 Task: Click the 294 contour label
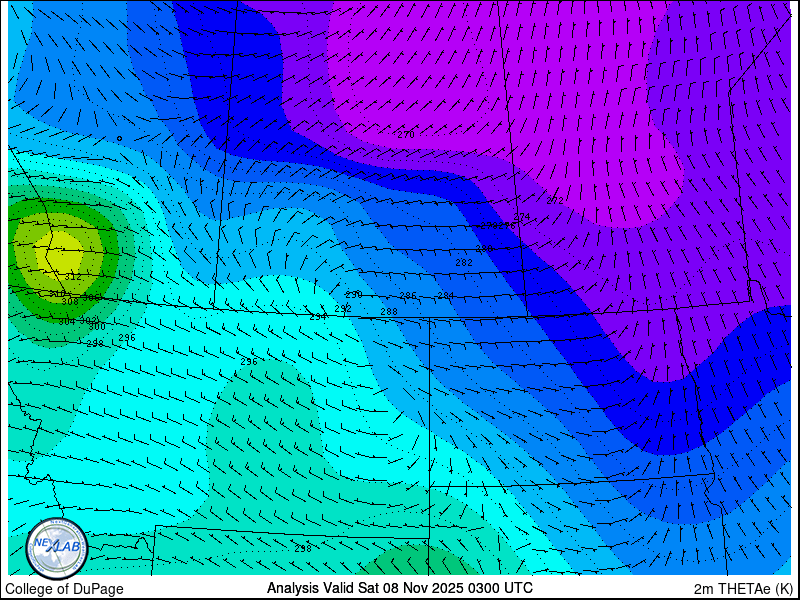(x=318, y=317)
